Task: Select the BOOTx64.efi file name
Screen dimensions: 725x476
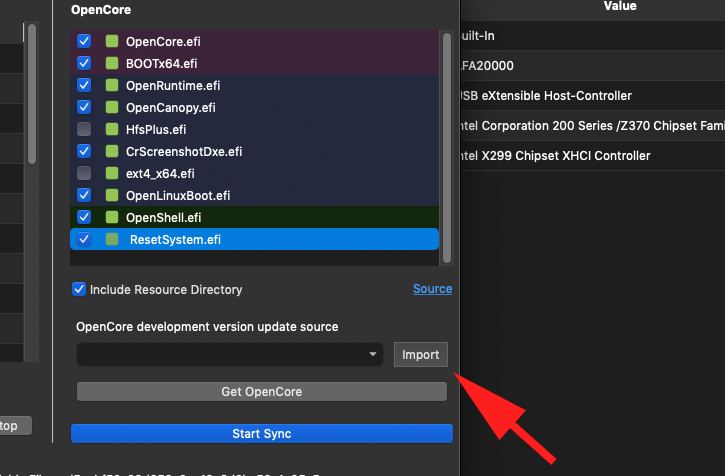Action: pyautogui.click(x=161, y=63)
